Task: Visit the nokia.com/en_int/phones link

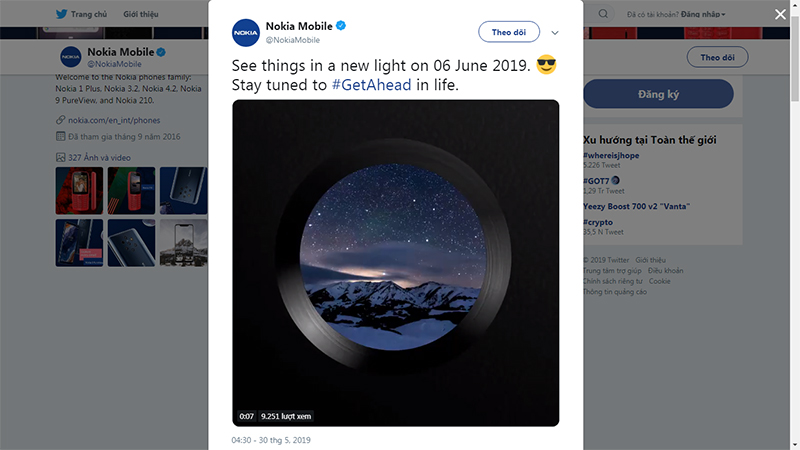Action: tap(112, 120)
